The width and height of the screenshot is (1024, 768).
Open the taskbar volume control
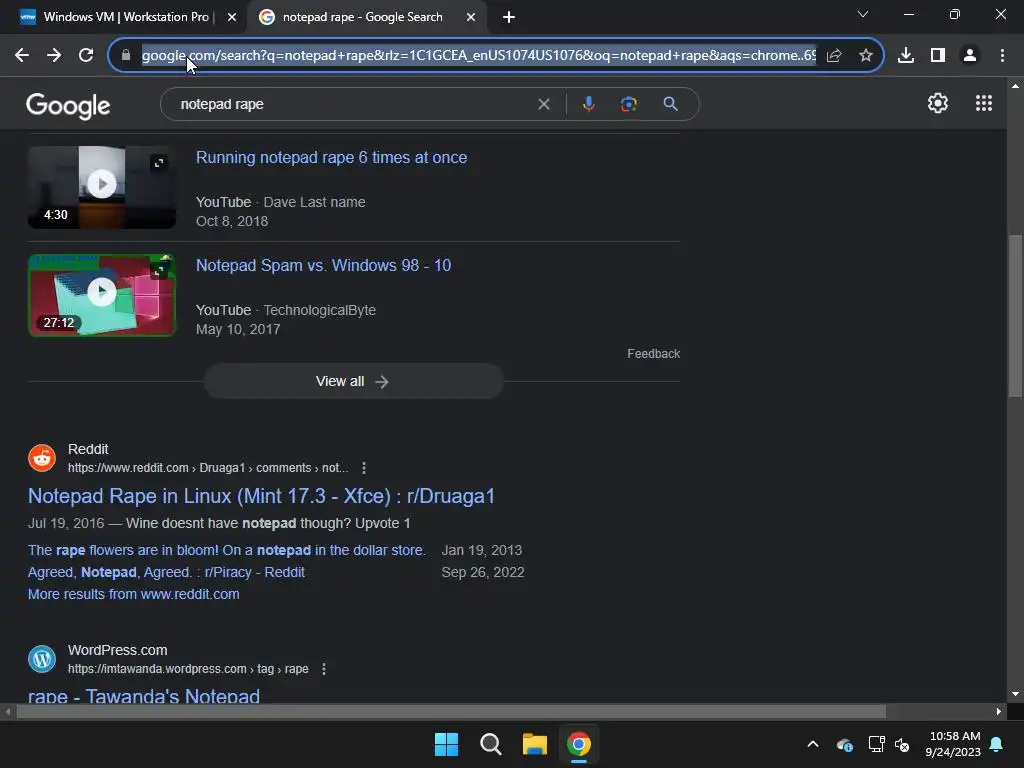902,744
